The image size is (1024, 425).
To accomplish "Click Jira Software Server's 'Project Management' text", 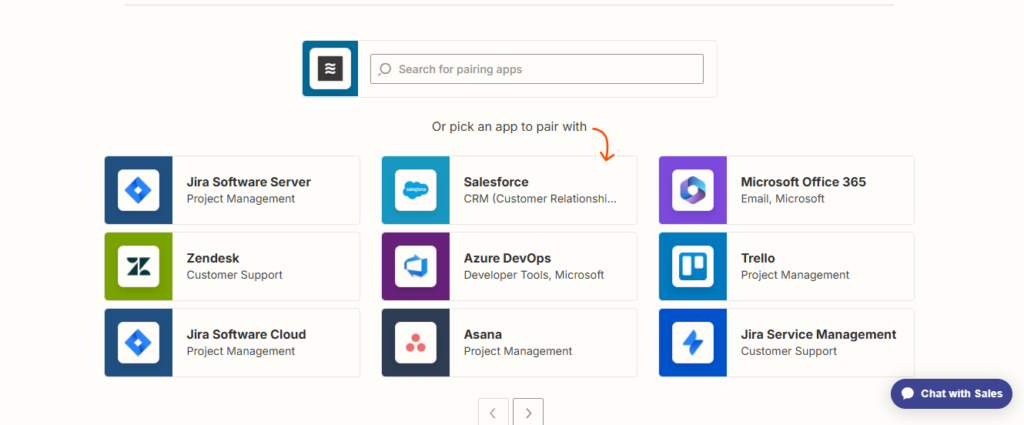I will coord(241,198).
